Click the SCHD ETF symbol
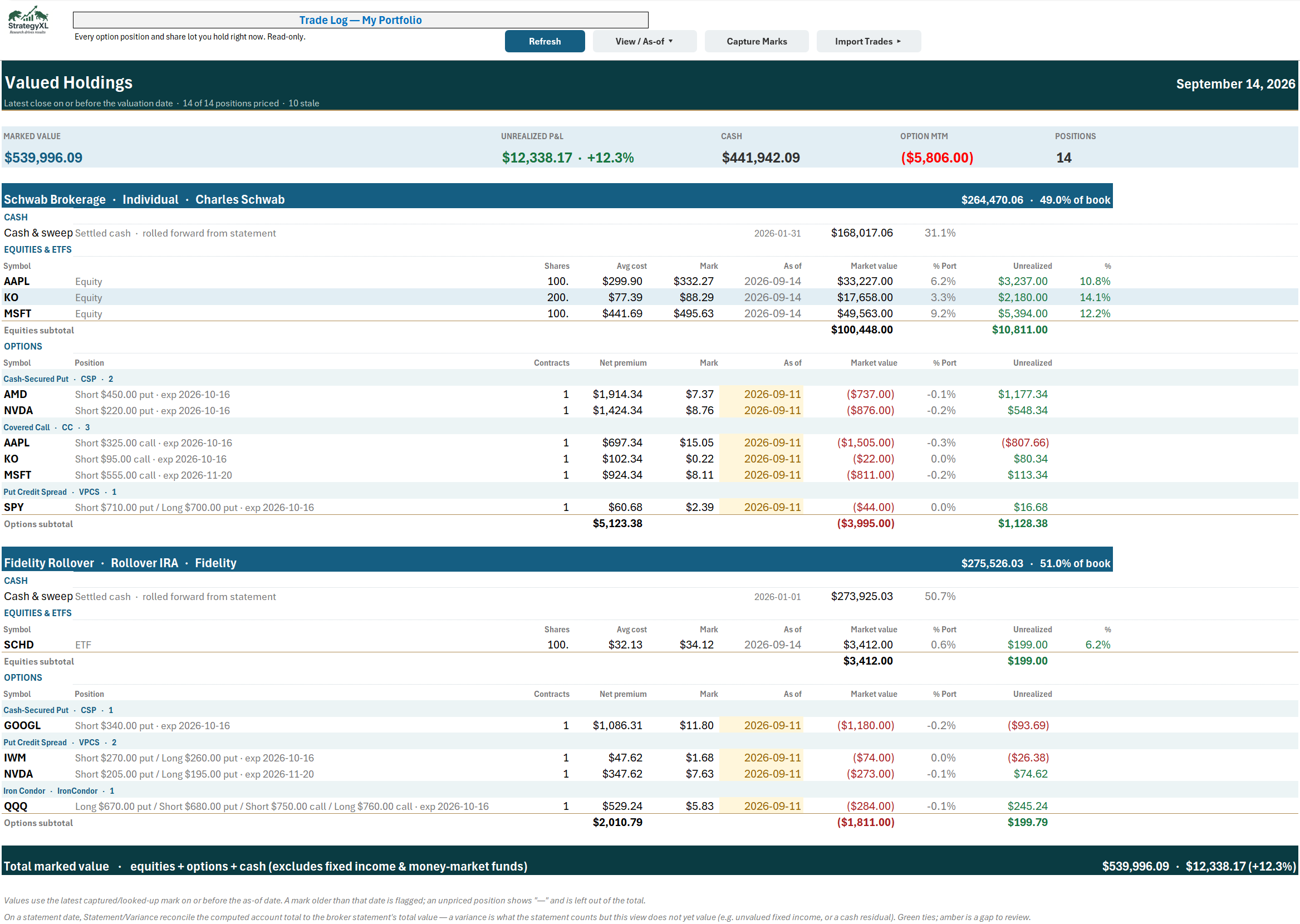 tap(19, 645)
